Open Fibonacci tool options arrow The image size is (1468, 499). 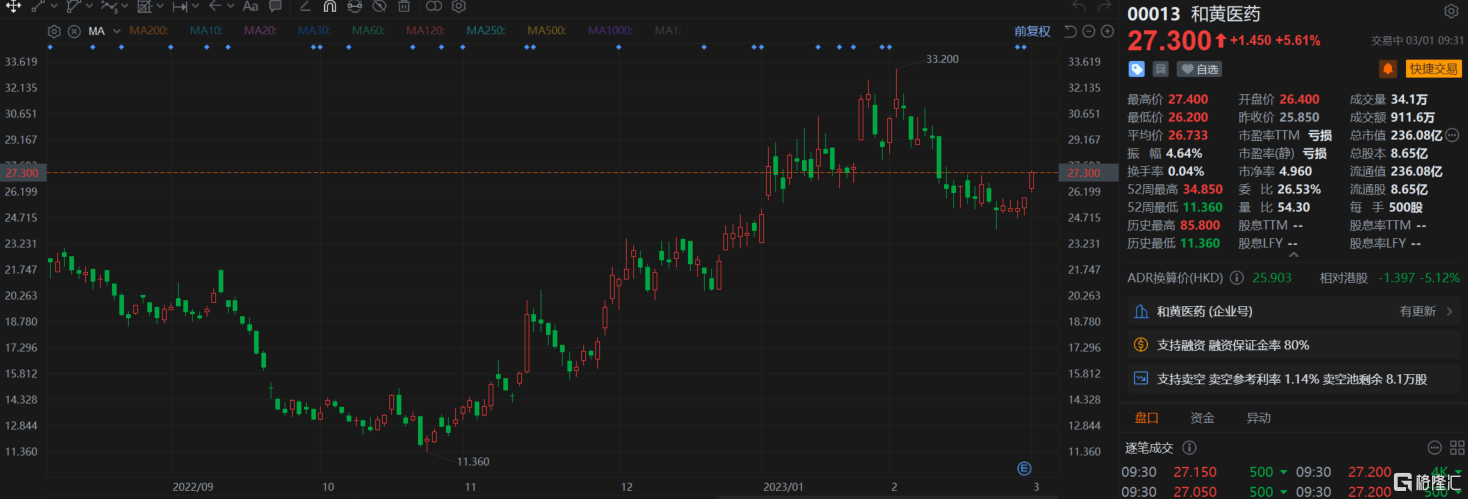[x=160, y=6]
